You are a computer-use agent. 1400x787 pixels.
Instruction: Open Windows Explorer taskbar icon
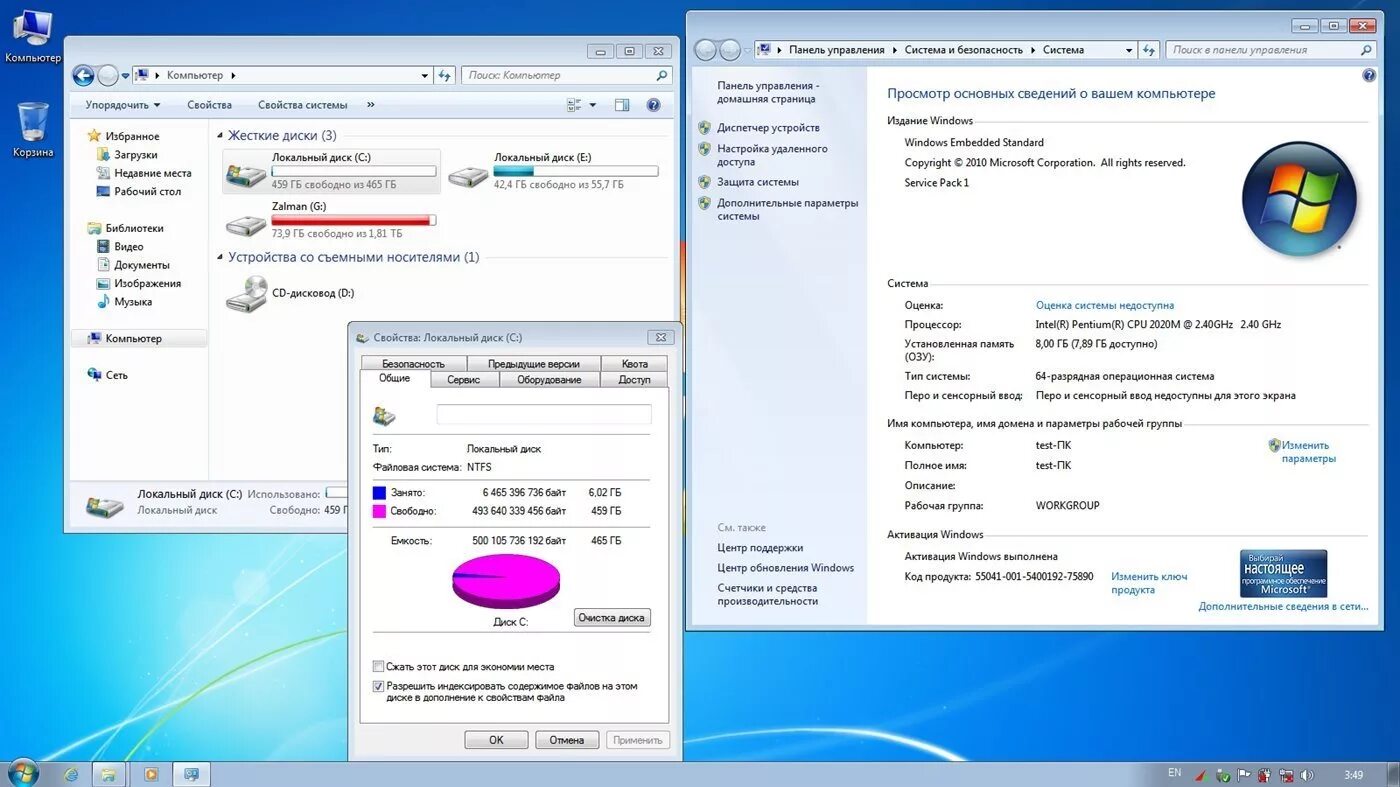[108, 774]
